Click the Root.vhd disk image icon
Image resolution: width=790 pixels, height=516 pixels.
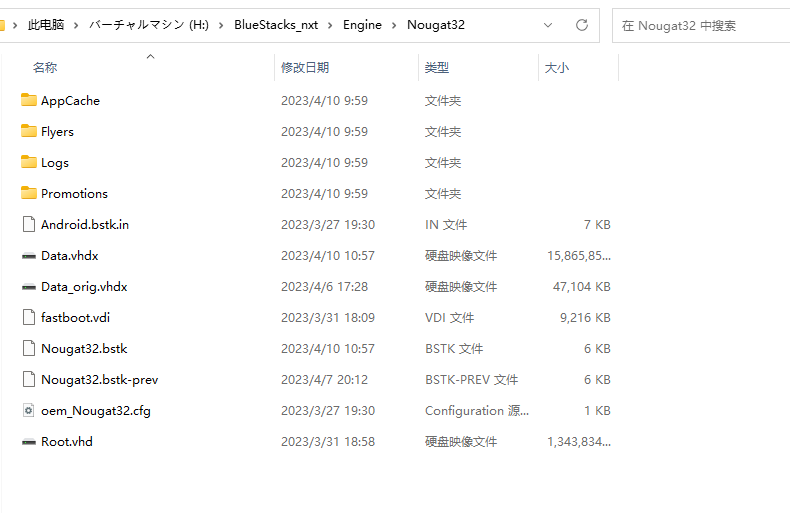29,442
